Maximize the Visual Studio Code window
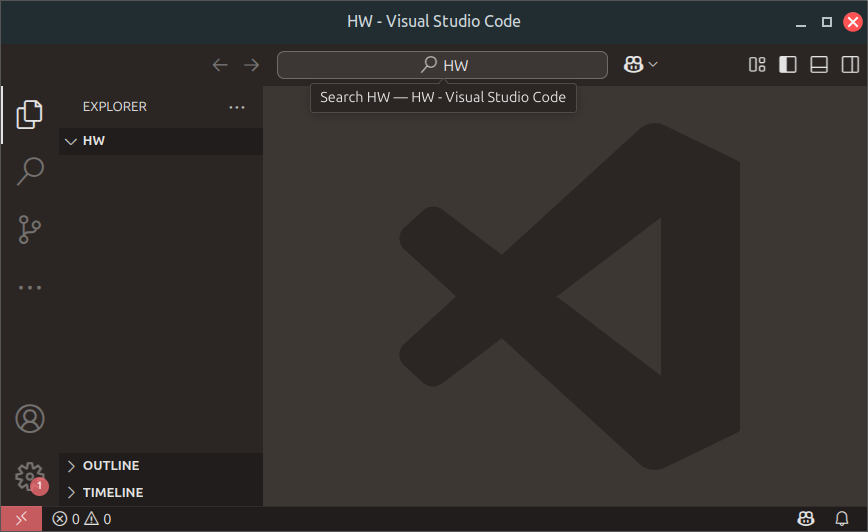The width and height of the screenshot is (868, 532). [826, 22]
